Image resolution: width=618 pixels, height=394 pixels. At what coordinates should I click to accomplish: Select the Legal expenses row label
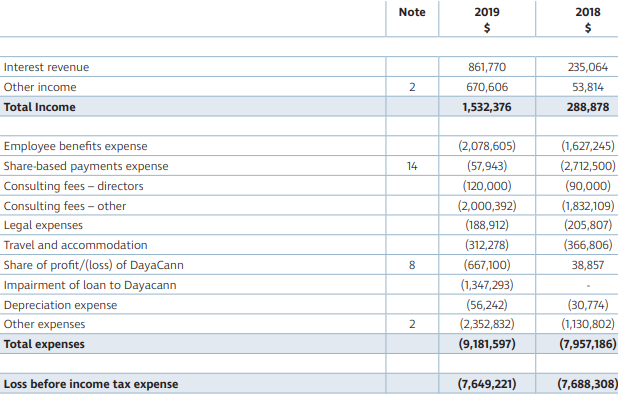[43, 225]
